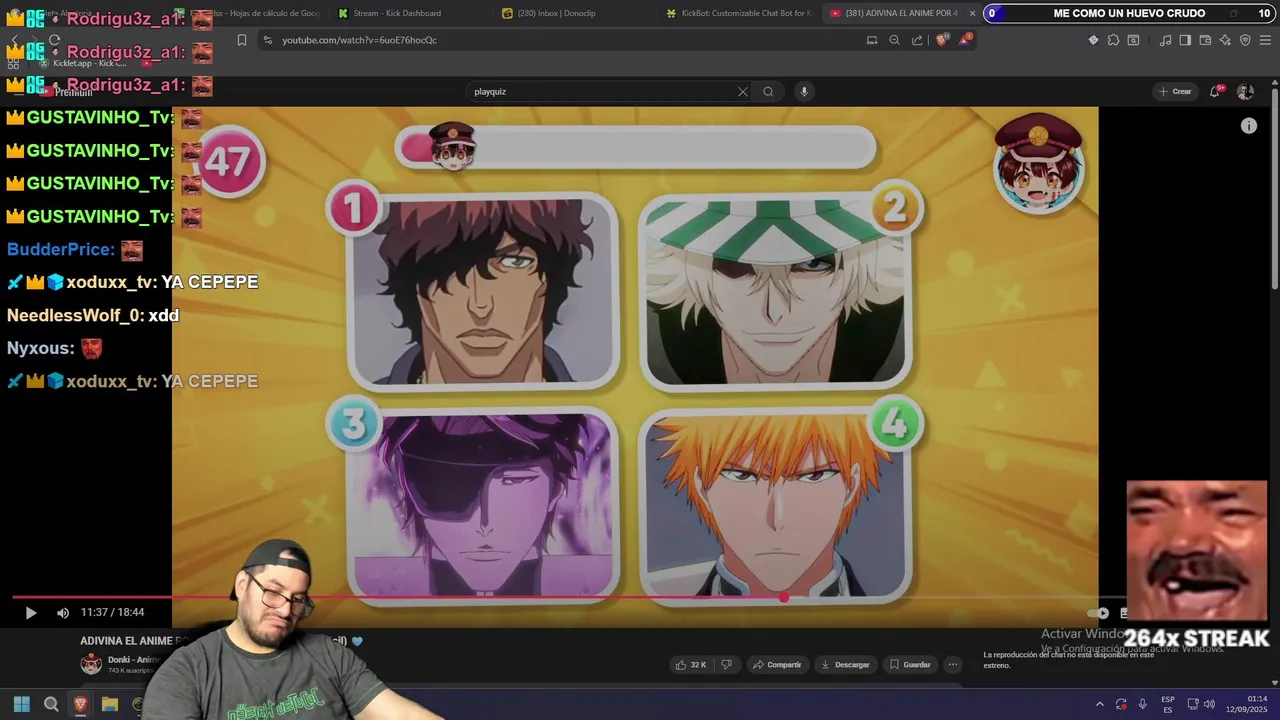Switch to the KickBot Customizable Chat Bot tab

pyautogui.click(x=740, y=13)
